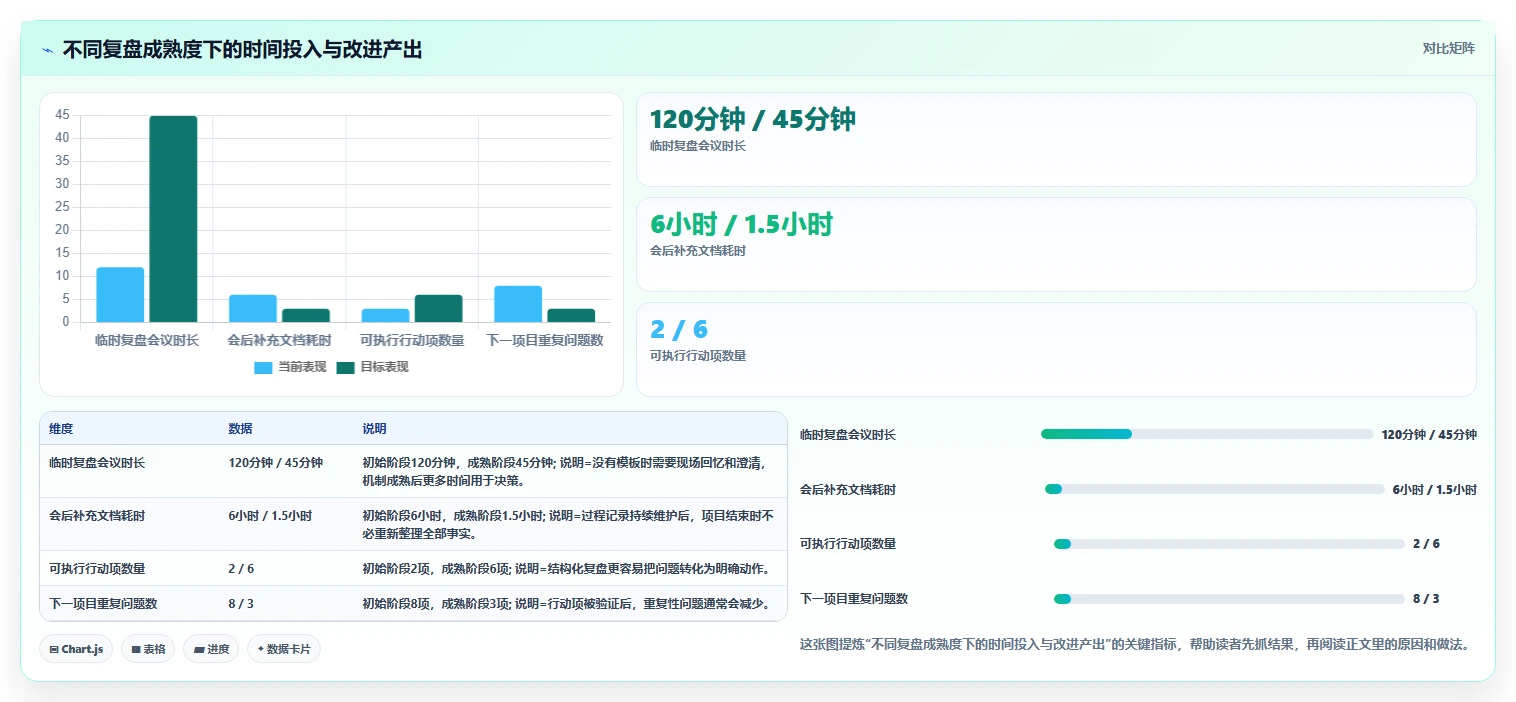
Task: Click chart axis label 可执行行动项数量
Action: [412, 340]
